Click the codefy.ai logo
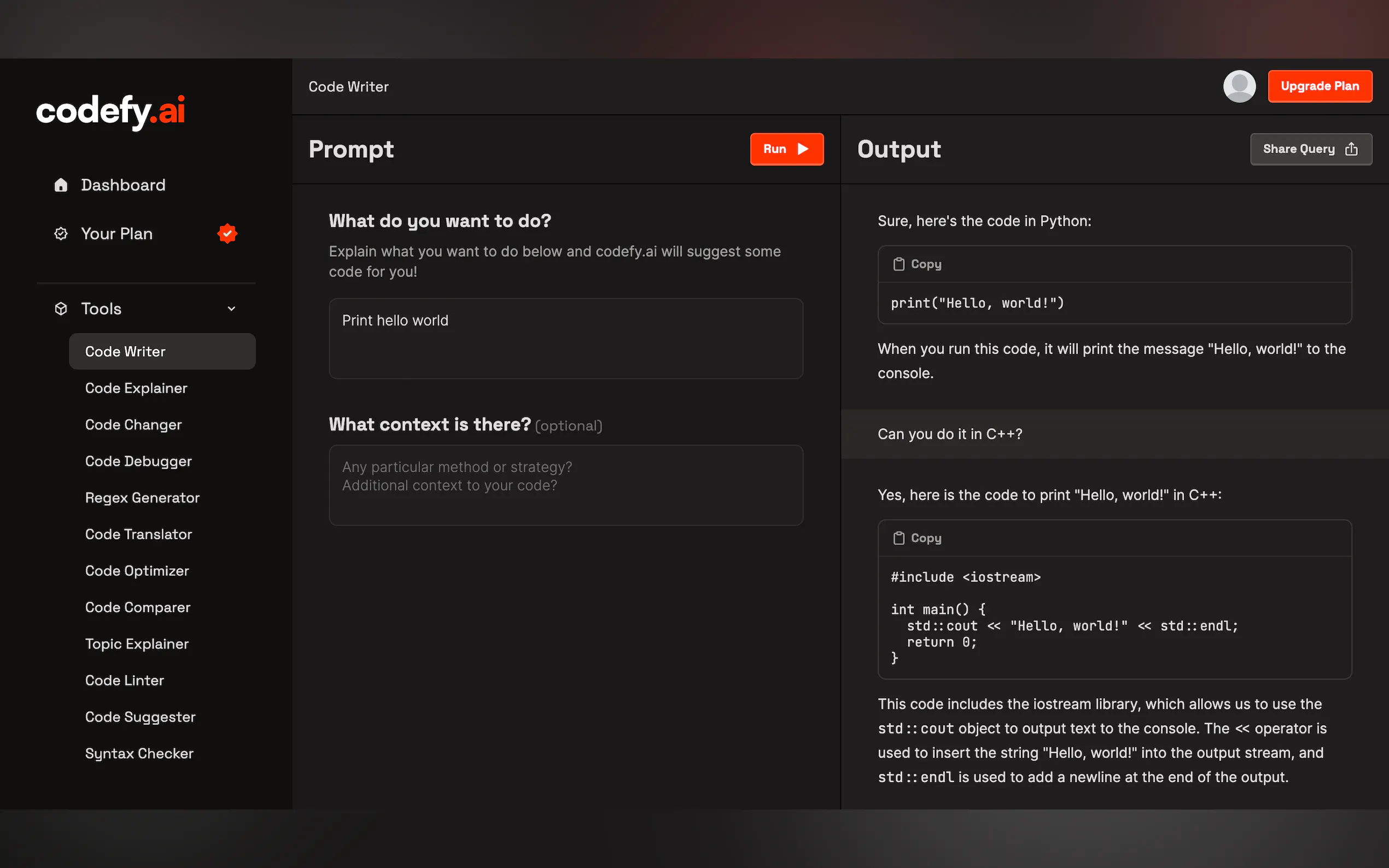1389x868 pixels. click(110, 111)
